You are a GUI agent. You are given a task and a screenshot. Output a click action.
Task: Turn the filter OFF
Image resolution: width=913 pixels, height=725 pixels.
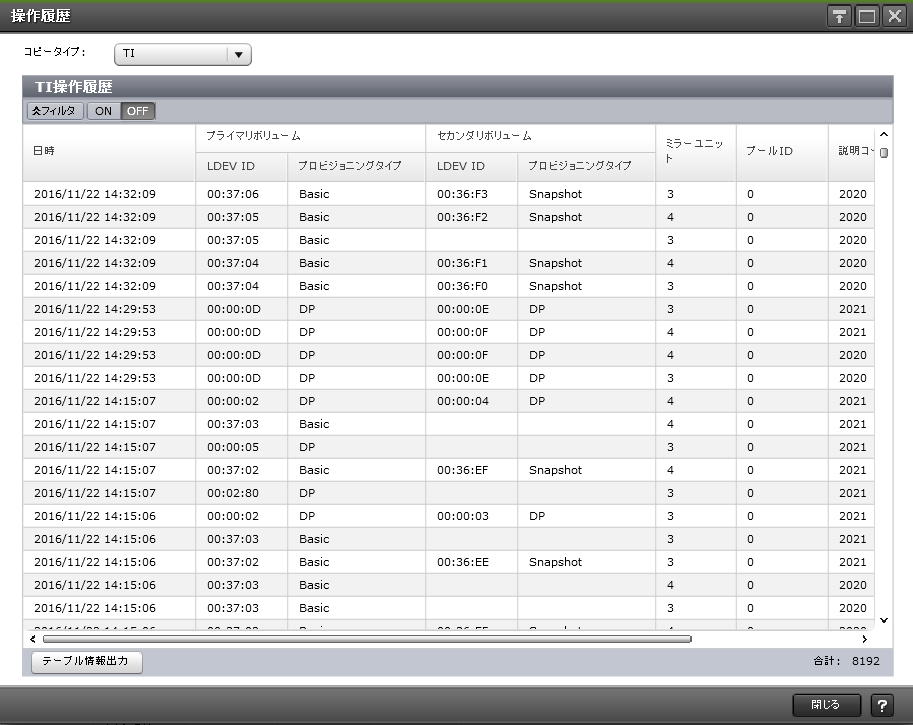(x=139, y=111)
